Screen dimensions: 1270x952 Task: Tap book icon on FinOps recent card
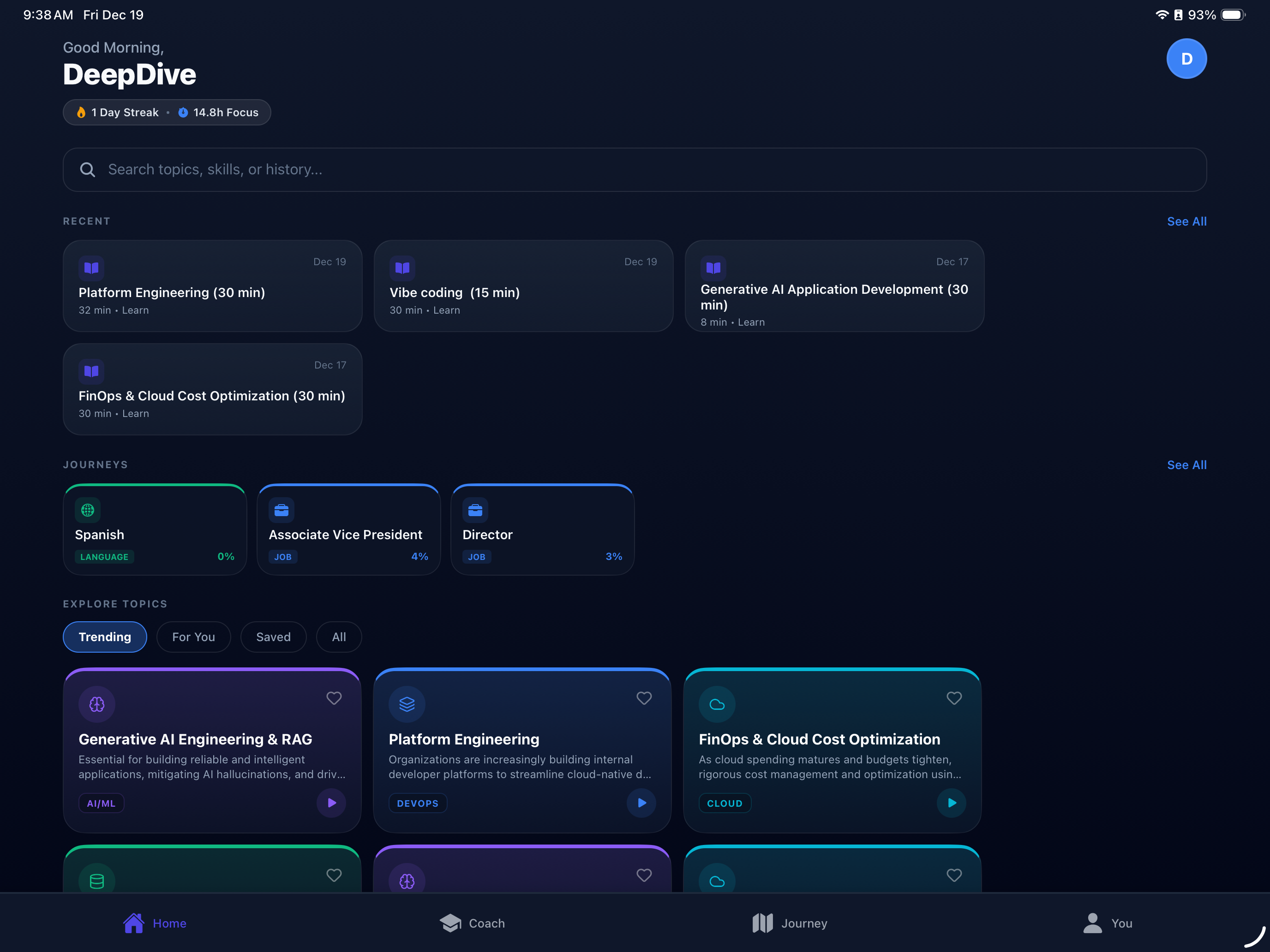(x=91, y=371)
